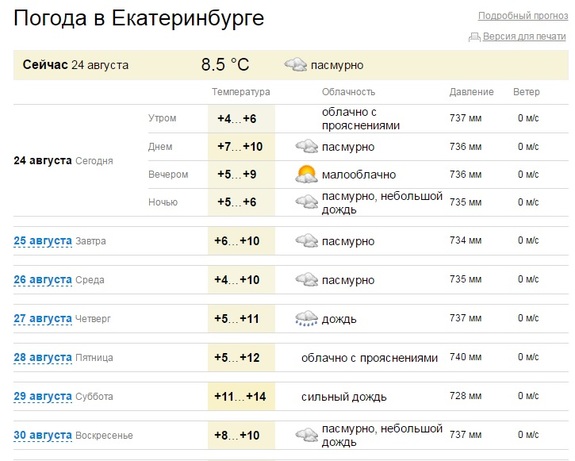
Task: Click the +8…+10 temperature for 30 августа
Action: (237, 435)
